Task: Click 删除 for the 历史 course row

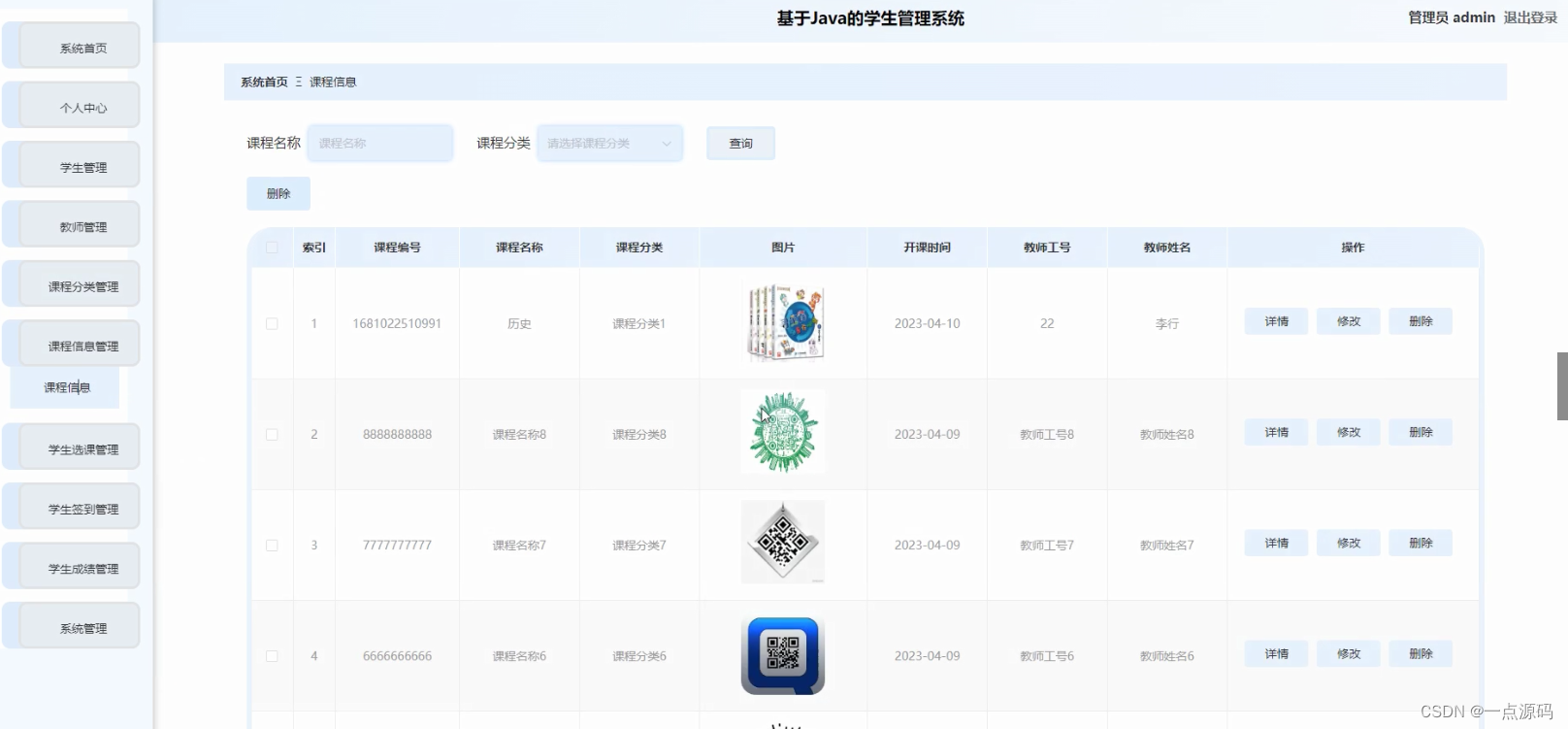Action: click(1421, 321)
